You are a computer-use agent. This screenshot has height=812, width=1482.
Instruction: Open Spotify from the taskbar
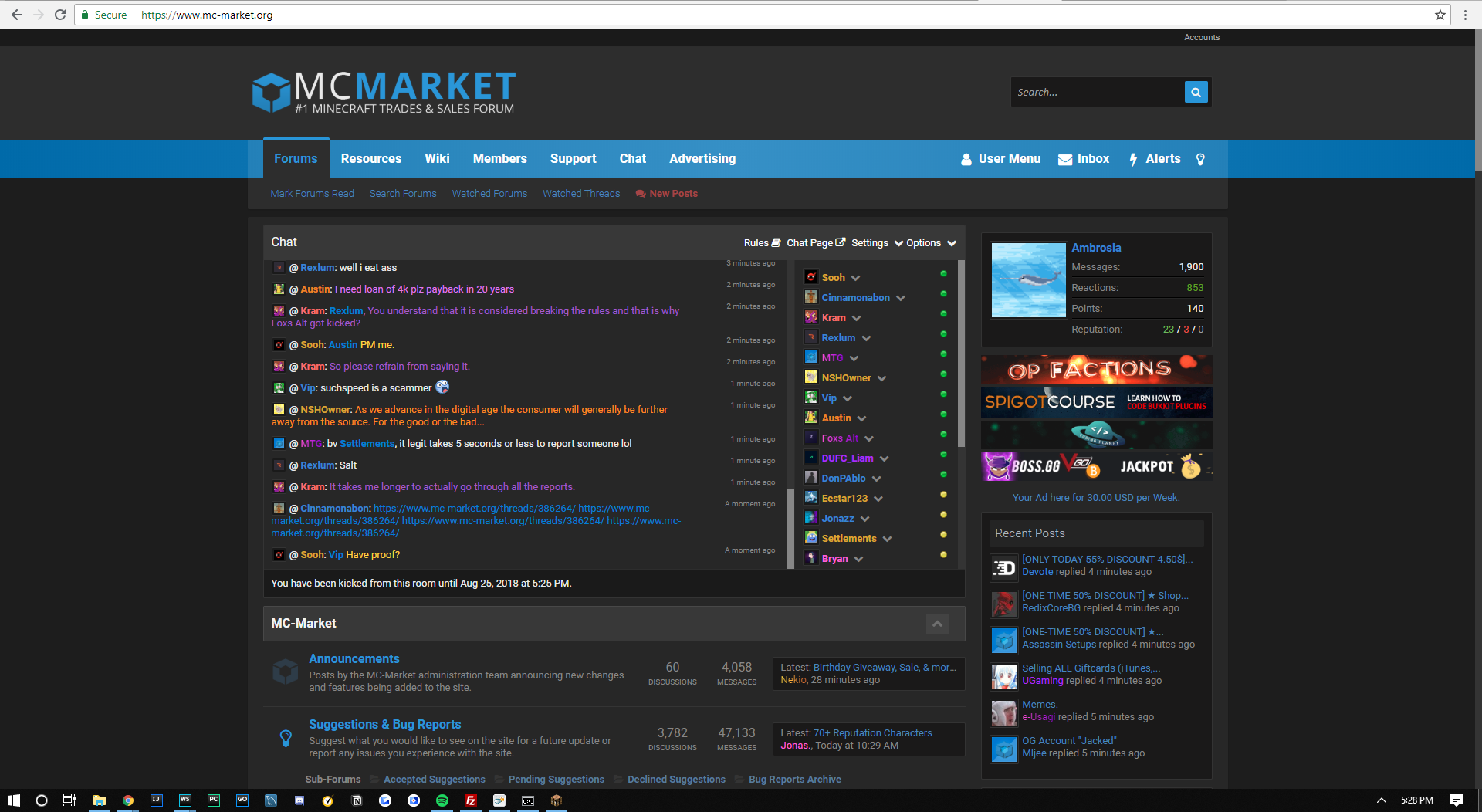click(442, 800)
